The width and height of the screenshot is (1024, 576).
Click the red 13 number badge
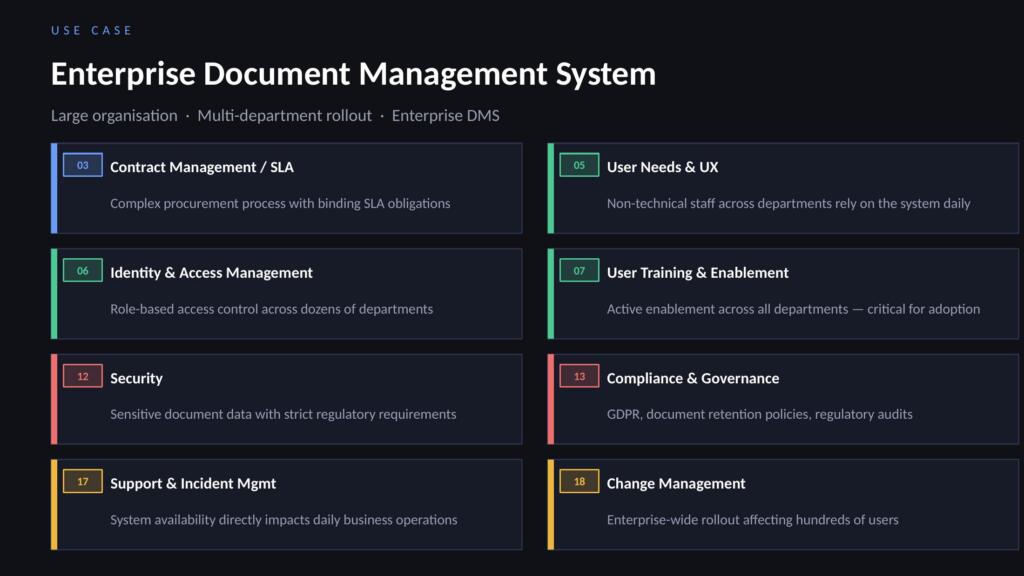tap(579, 377)
